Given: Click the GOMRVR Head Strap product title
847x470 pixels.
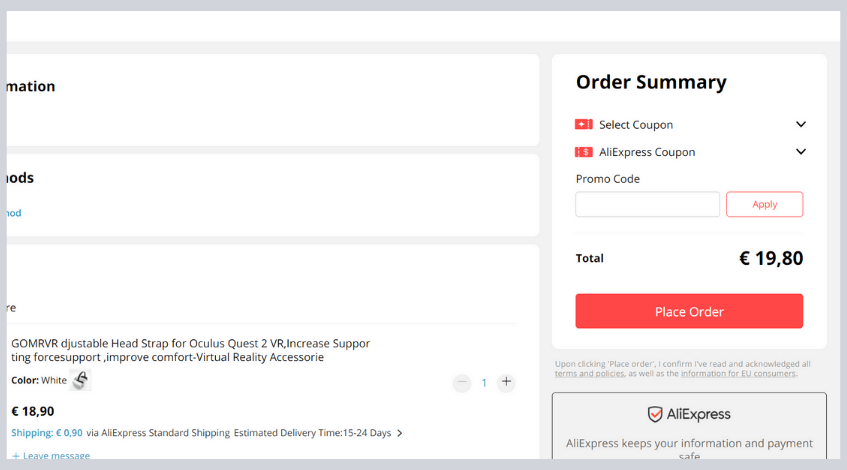Looking at the screenshot, I should tap(191, 350).
